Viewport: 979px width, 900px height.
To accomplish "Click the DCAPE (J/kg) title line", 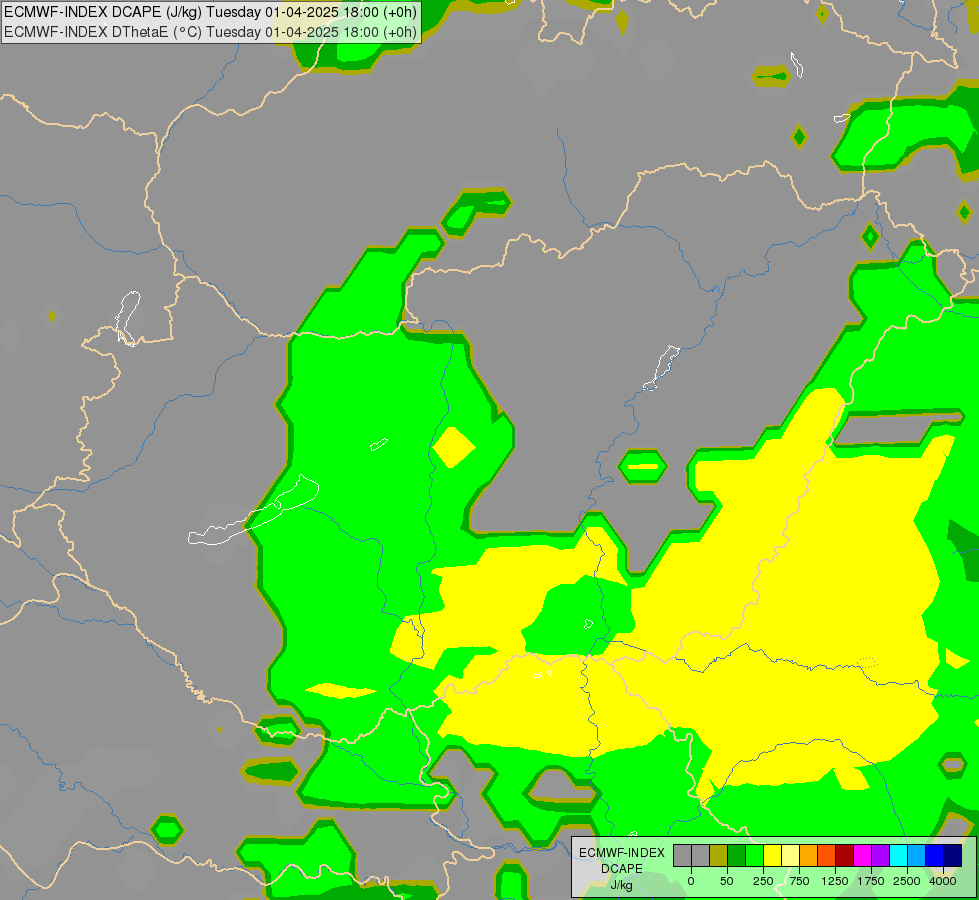I will [210, 12].
